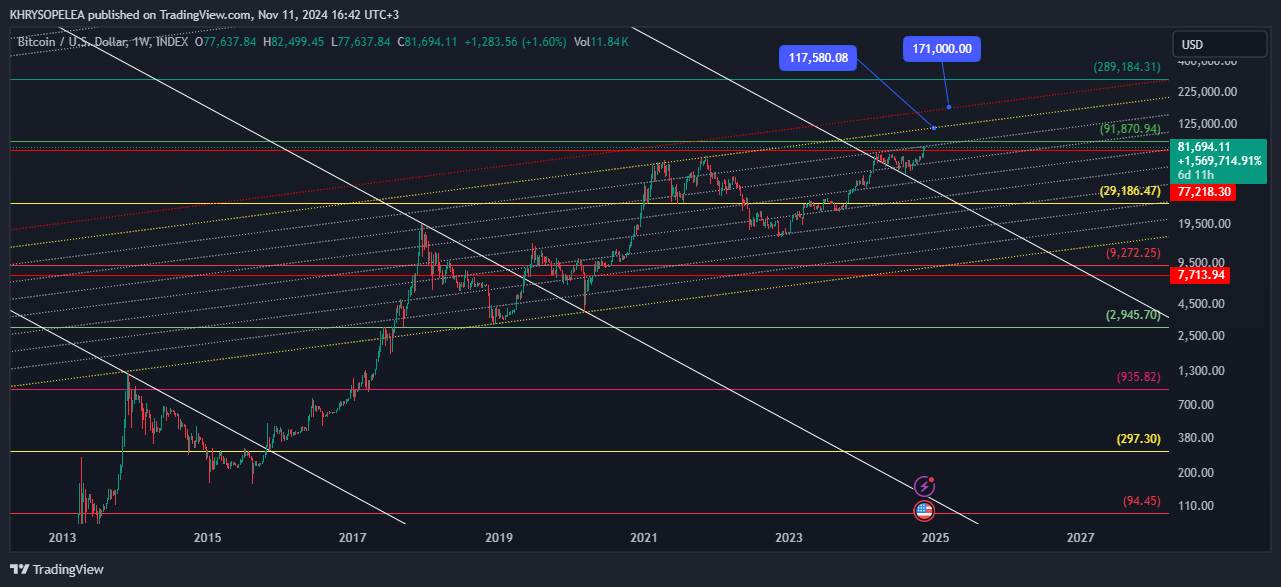
Task: Click the 1,300.00 price scale value
Action: click(1202, 371)
